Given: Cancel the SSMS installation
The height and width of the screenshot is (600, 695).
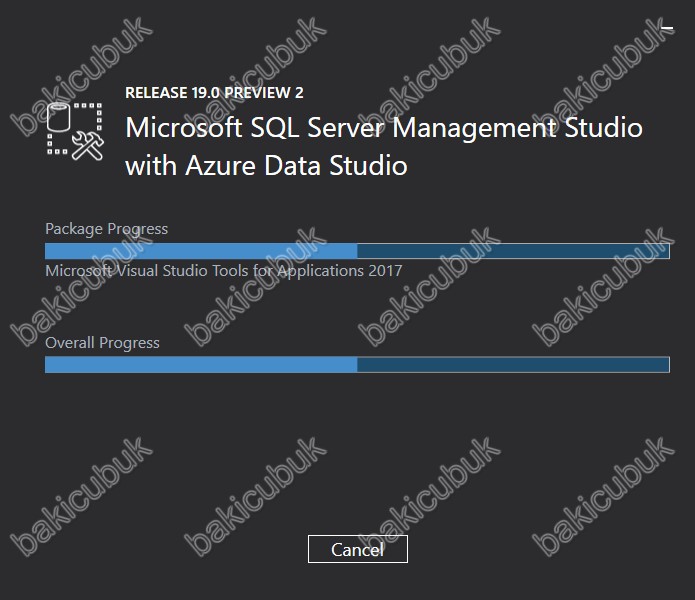Looking at the screenshot, I should pyautogui.click(x=358, y=549).
